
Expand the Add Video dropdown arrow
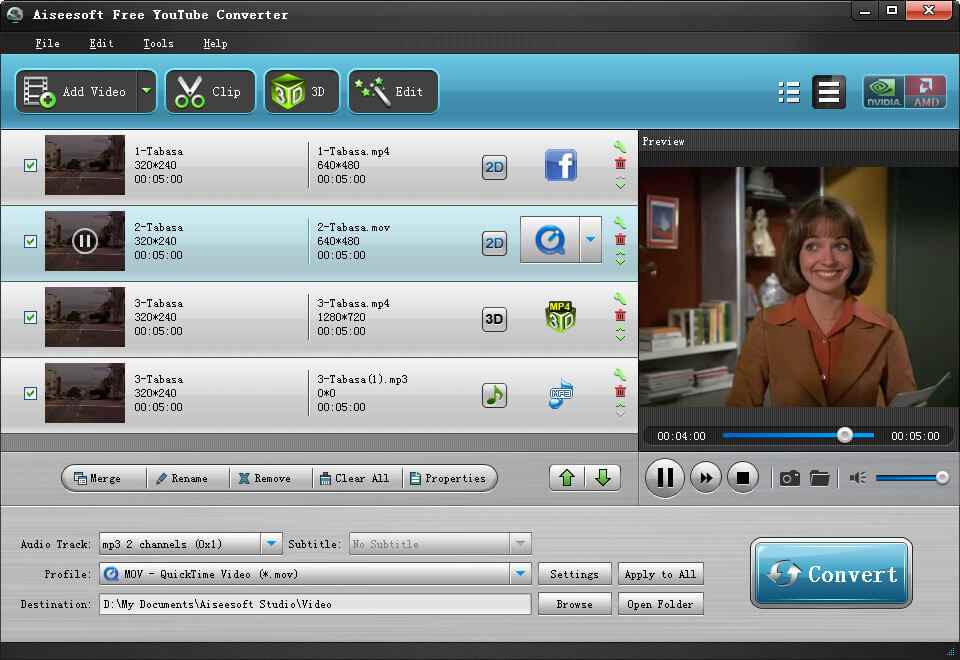(x=146, y=91)
